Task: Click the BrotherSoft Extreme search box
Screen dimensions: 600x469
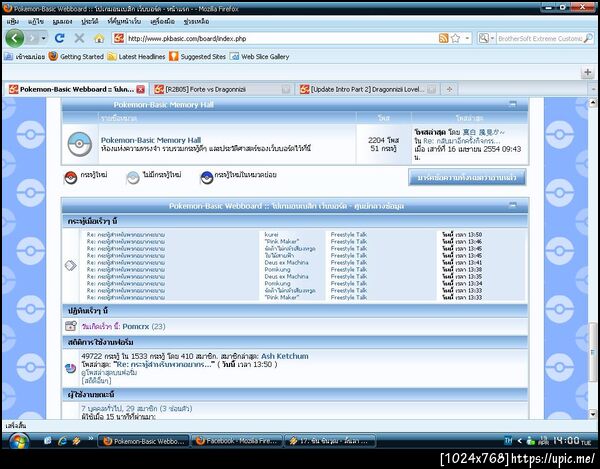Action: coord(540,38)
